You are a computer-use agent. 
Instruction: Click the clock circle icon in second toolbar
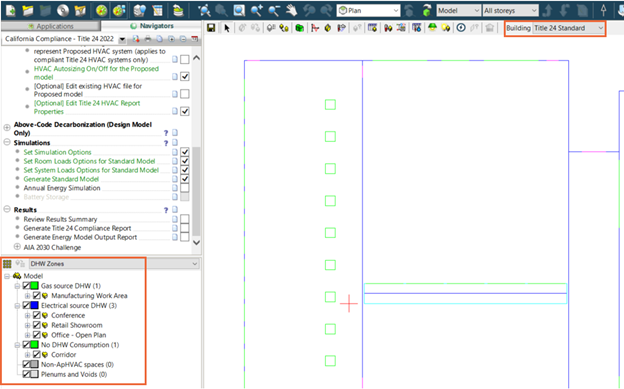[x=461, y=28]
